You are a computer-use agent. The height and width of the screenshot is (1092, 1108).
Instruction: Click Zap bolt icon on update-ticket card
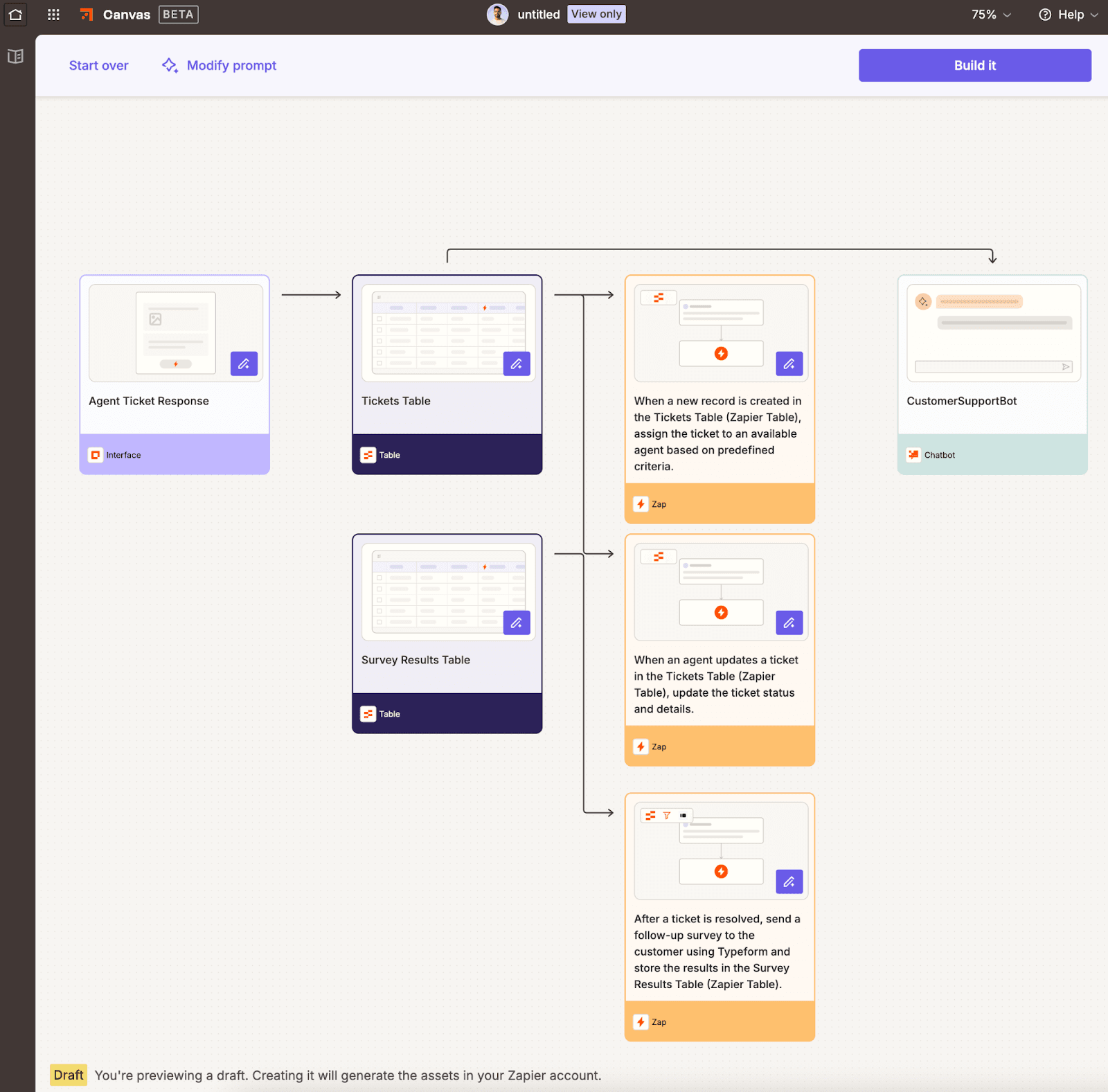641,746
